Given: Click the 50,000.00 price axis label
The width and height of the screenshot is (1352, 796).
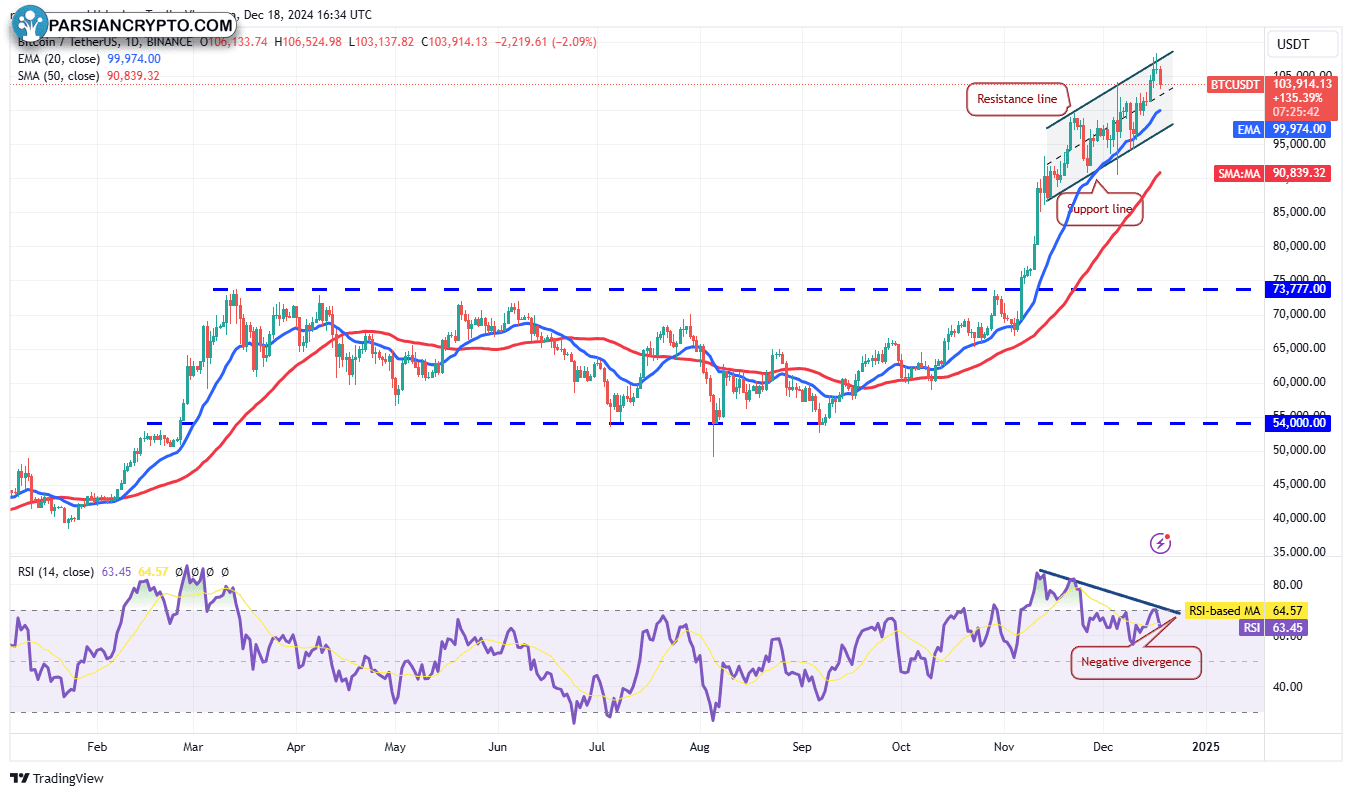Looking at the screenshot, I should [1299, 450].
